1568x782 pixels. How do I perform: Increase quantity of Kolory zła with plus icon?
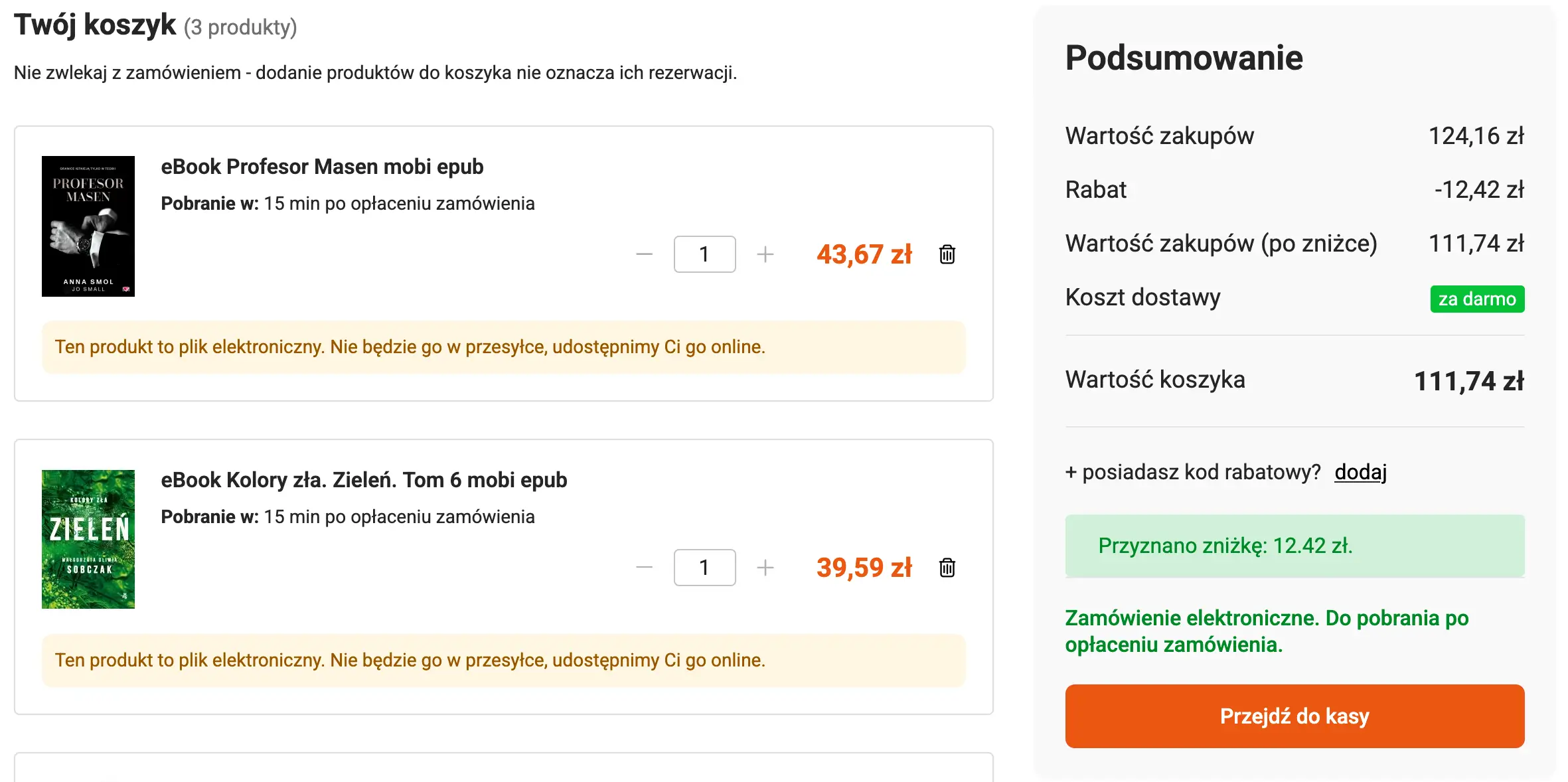pos(766,568)
